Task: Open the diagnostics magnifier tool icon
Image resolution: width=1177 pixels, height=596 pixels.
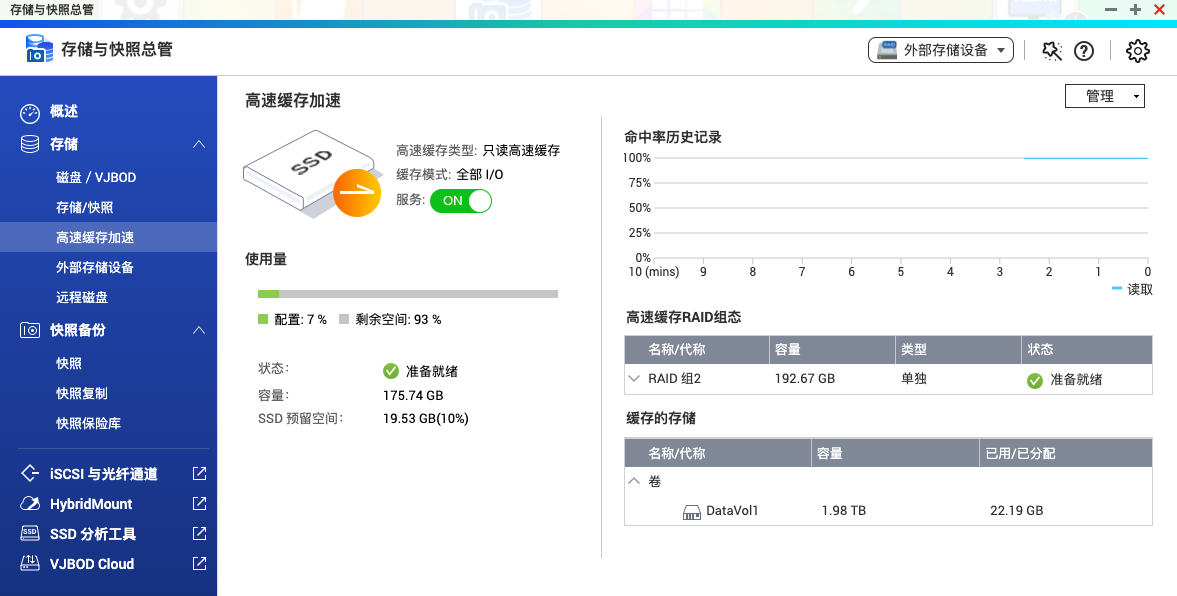Action: click(1050, 50)
